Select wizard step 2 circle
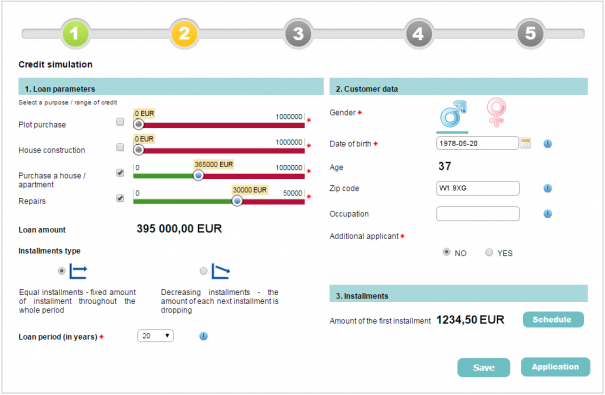 coord(184,34)
